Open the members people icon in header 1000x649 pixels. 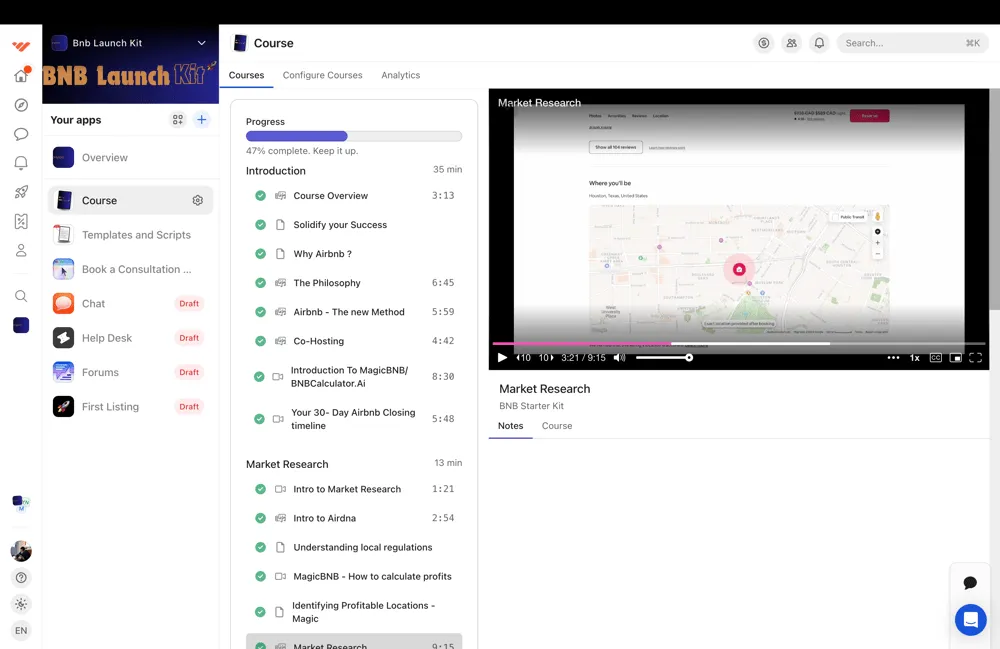tap(791, 43)
